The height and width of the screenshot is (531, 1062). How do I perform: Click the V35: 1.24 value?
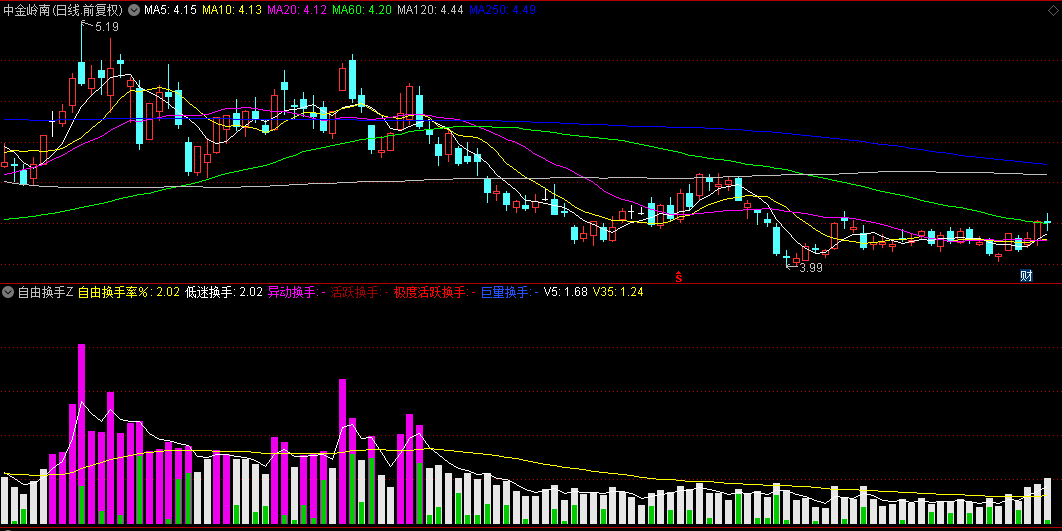click(618, 293)
